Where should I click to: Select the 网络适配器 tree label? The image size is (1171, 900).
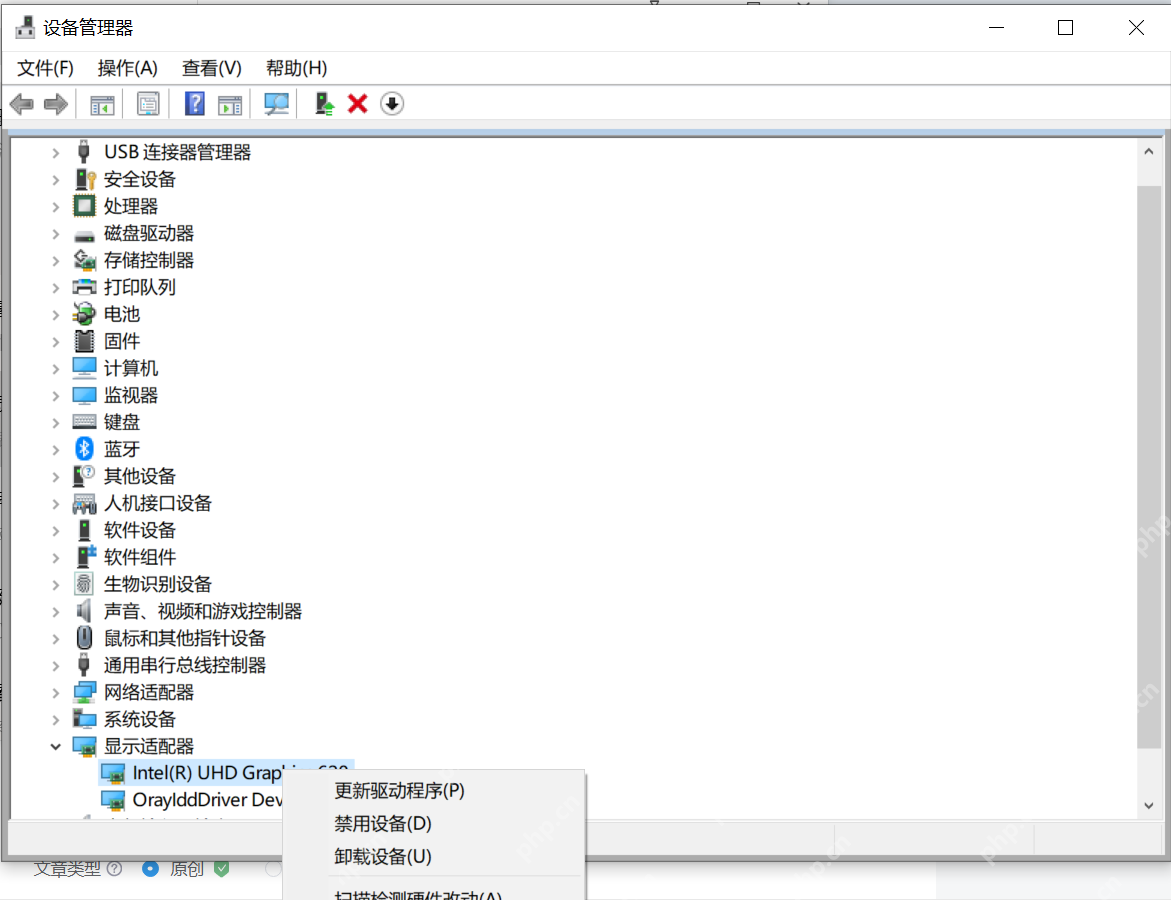[149, 692]
